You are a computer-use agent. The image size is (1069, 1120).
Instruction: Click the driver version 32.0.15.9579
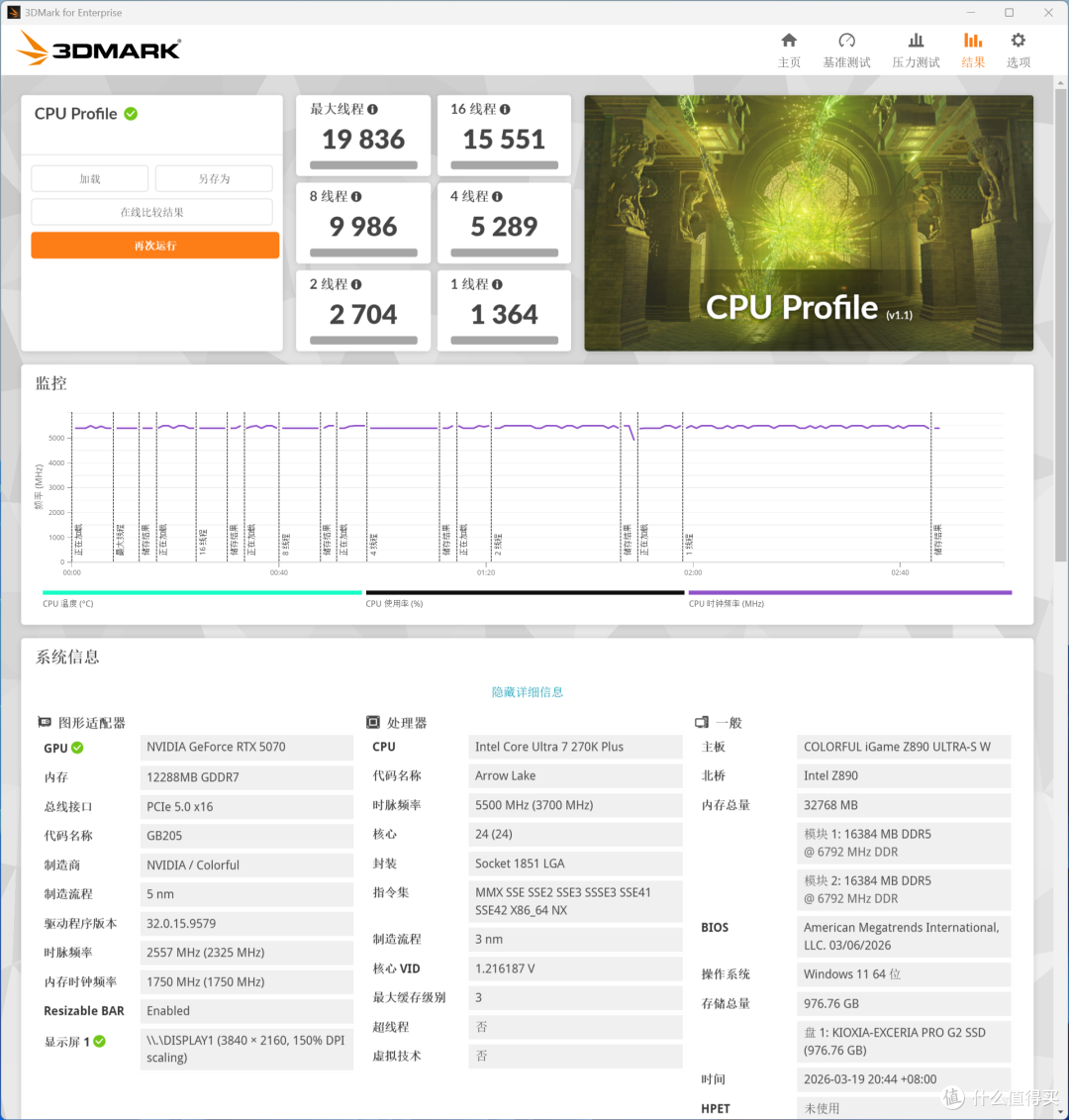pyautogui.click(x=246, y=924)
